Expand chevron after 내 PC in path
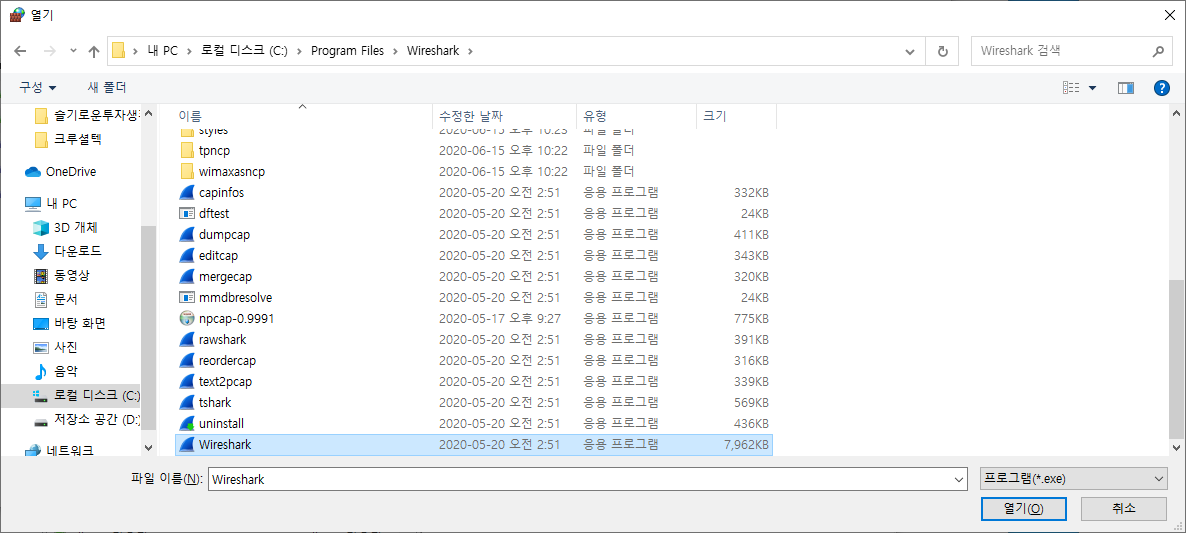 188,51
